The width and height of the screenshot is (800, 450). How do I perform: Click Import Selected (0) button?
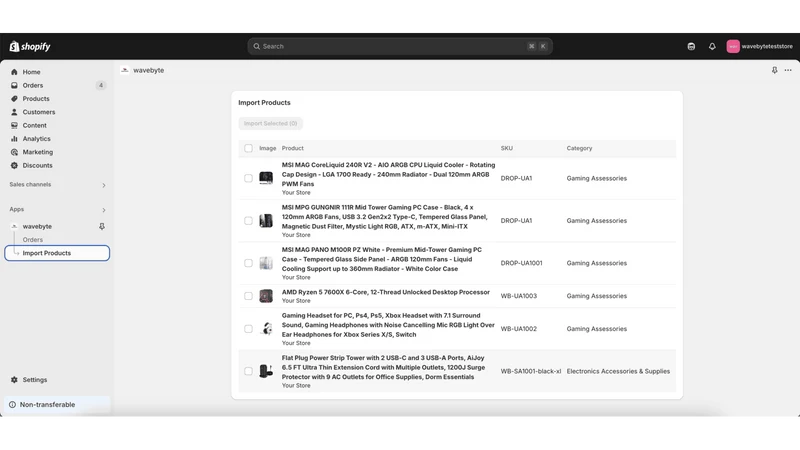[270, 123]
